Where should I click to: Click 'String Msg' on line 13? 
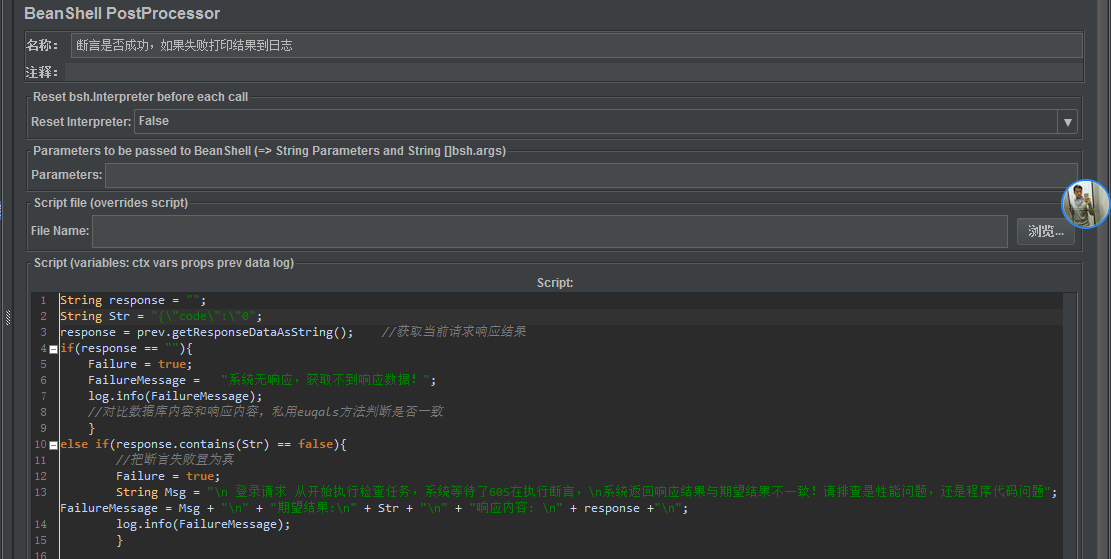(151, 492)
